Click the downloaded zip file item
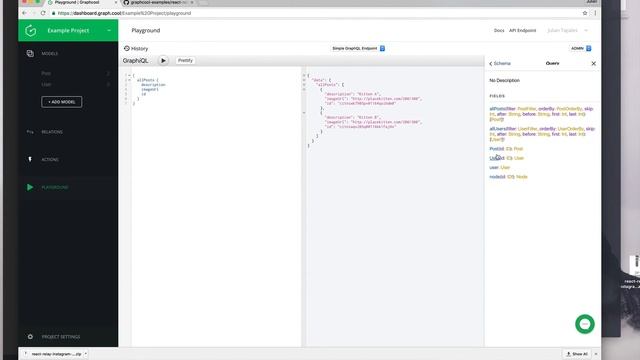Viewport: 640px width, 360px height. [56, 354]
